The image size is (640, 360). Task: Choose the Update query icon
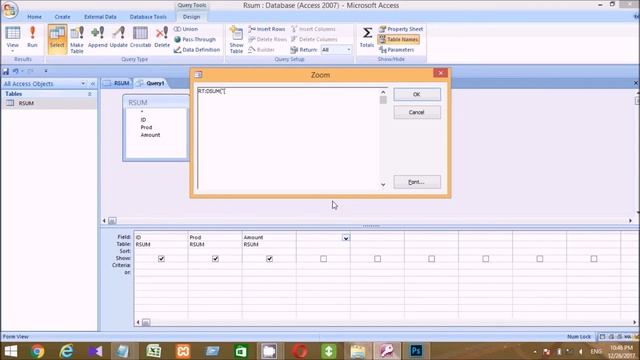click(118, 37)
